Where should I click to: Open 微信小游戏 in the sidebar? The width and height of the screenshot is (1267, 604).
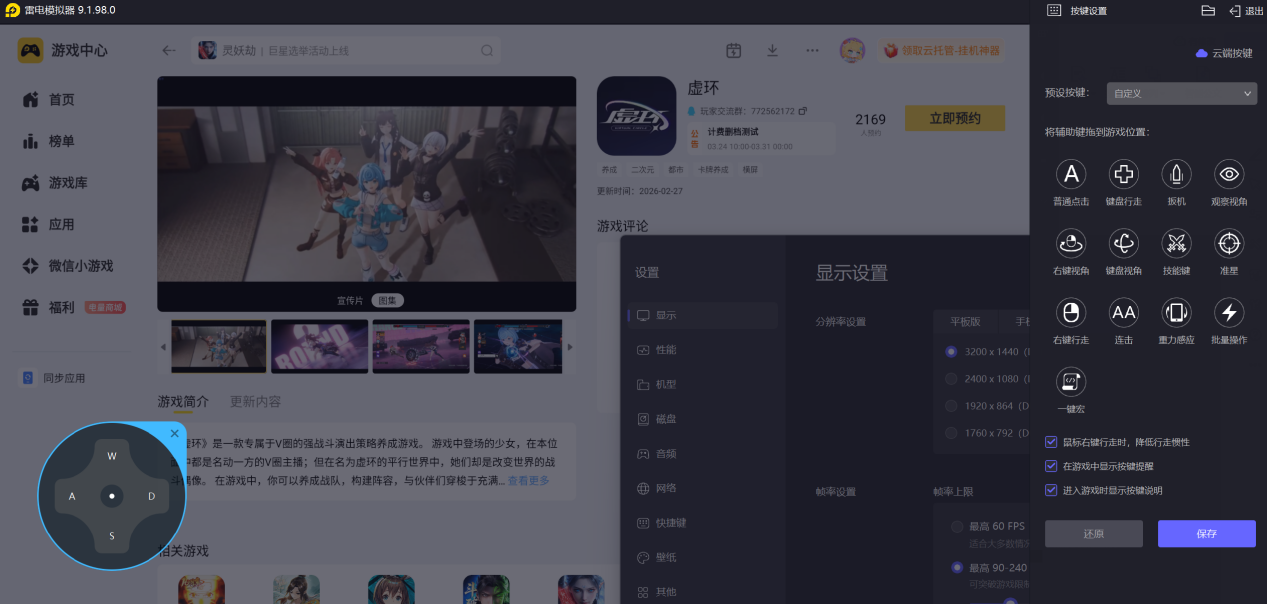pos(67,266)
